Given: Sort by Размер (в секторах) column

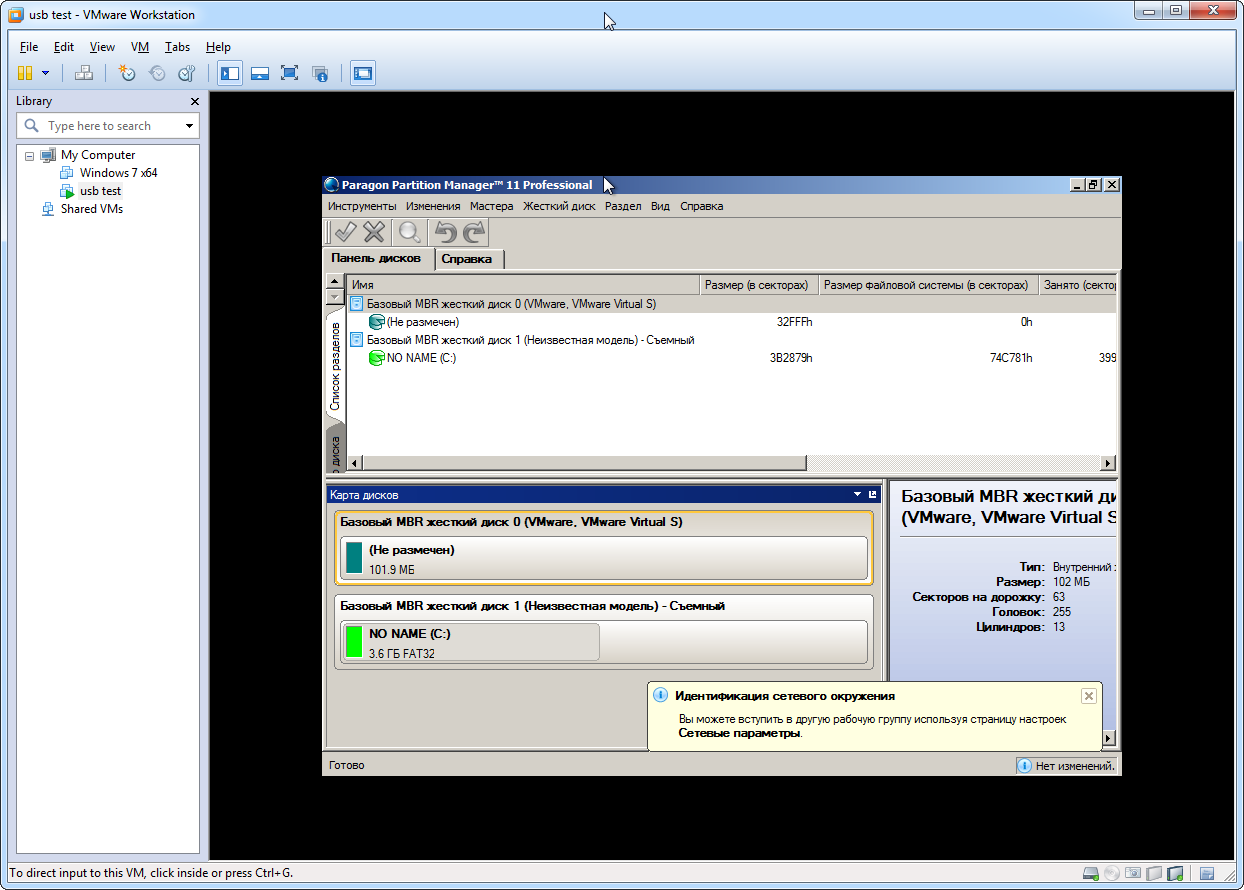Looking at the screenshot, I should (x=759, y=285).
